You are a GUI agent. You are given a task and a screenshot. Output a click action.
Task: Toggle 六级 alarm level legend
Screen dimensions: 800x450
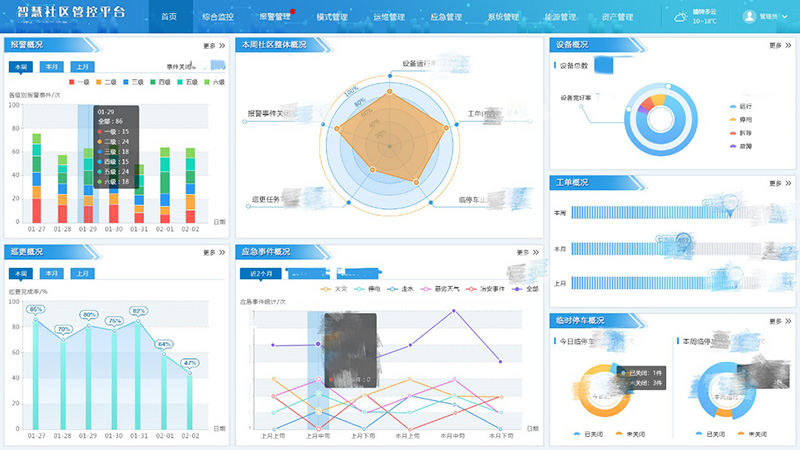click(214, 82)
